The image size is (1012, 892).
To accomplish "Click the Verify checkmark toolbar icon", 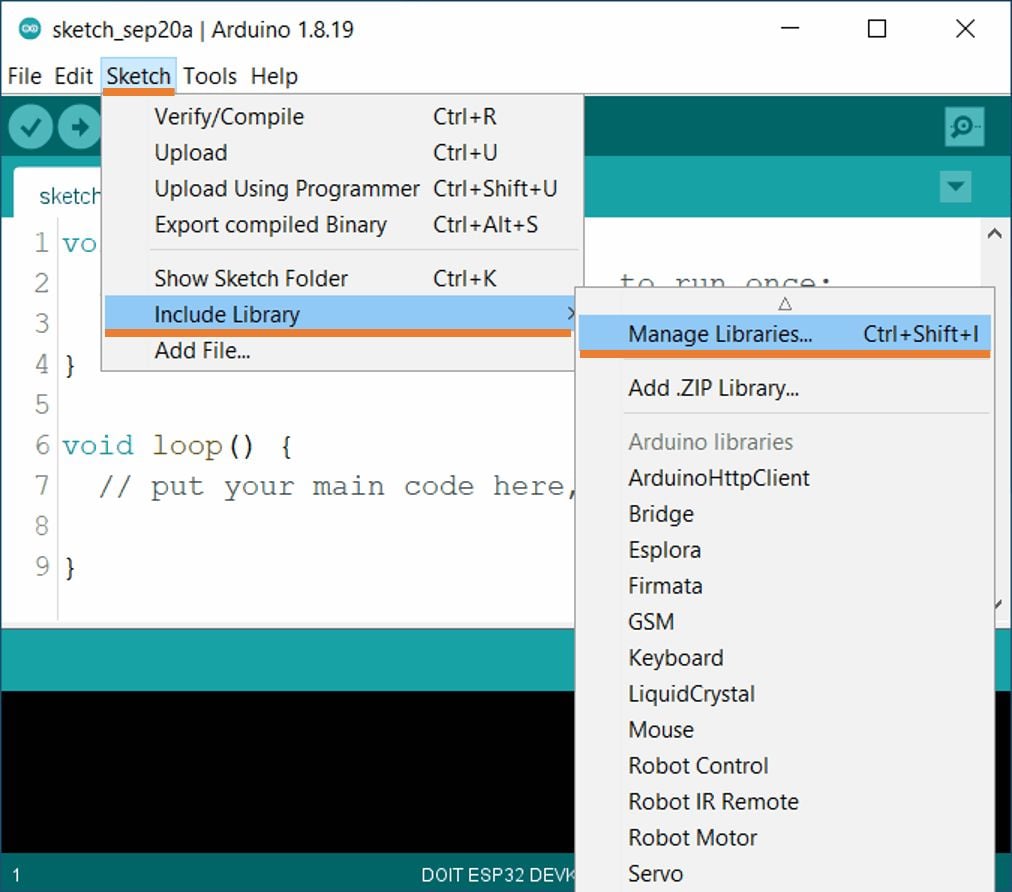I will click(x=29, y=127).
